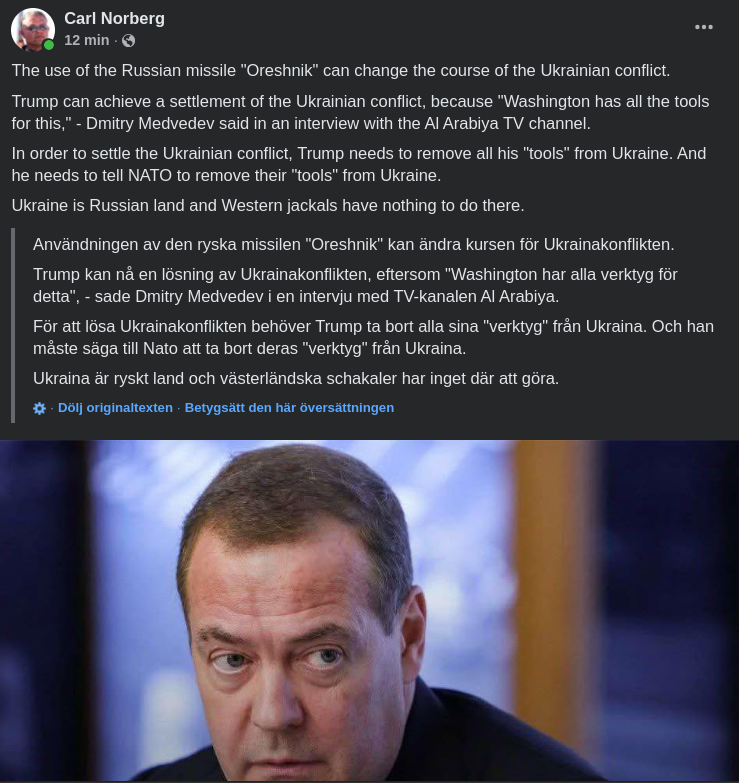
Task: Open Carl Norberg's name link
Action: pyautogui.click(x=114, y=18)
